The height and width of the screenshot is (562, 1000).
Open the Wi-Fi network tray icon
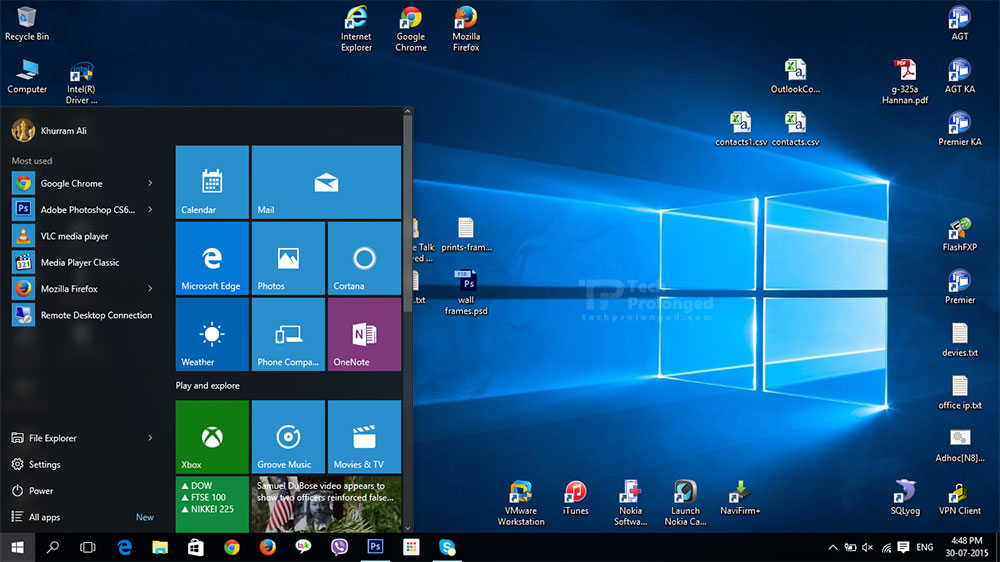(886, 547)
